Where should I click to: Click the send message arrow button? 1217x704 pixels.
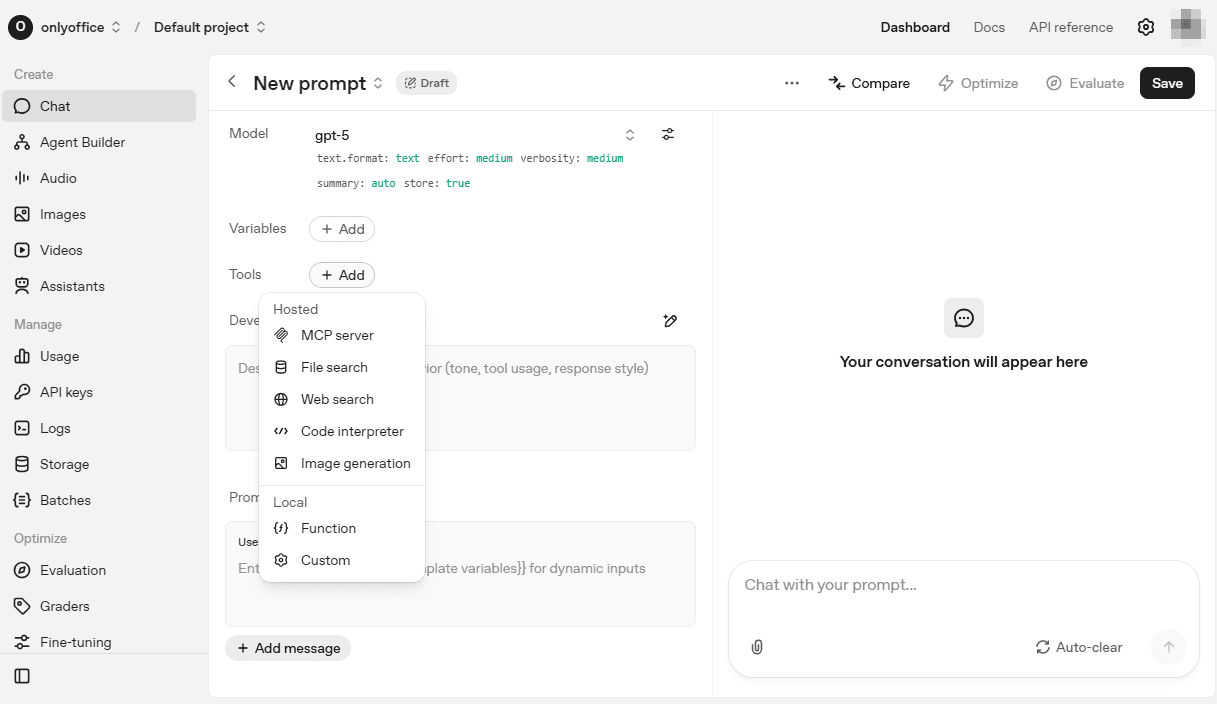[x=1168, y=647]
